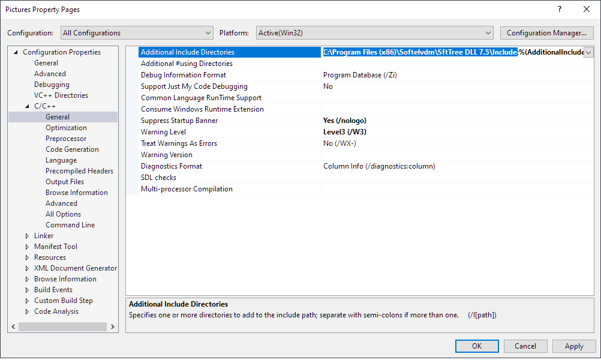The image size is (601, 360).
Task: Click the help question mark button
Action: pyautogui.click(x=560, y=9)
